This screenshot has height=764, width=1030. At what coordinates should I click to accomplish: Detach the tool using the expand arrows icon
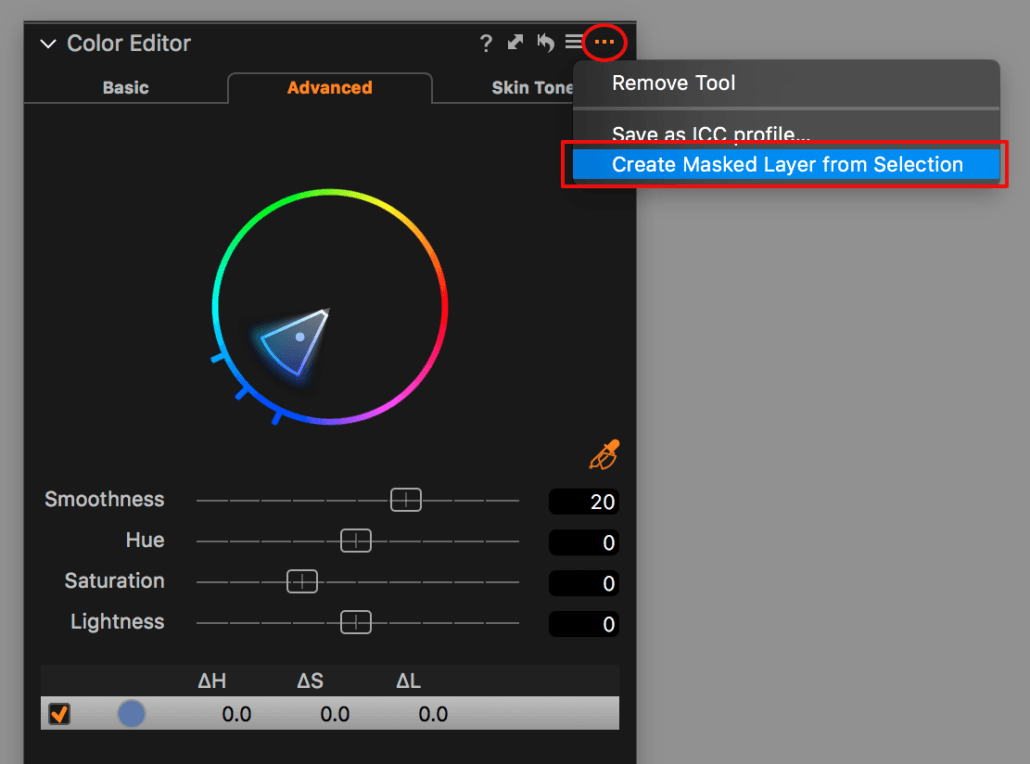[x=515, y=42]
